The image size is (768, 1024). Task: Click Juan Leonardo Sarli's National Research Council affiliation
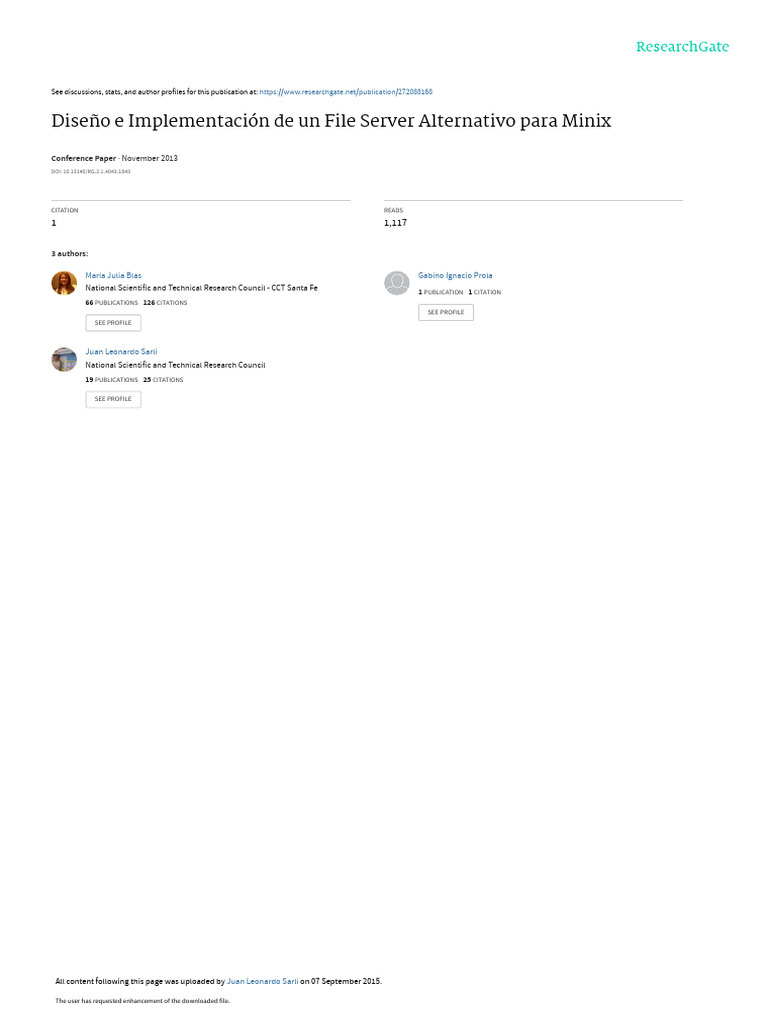coord(175,365)
